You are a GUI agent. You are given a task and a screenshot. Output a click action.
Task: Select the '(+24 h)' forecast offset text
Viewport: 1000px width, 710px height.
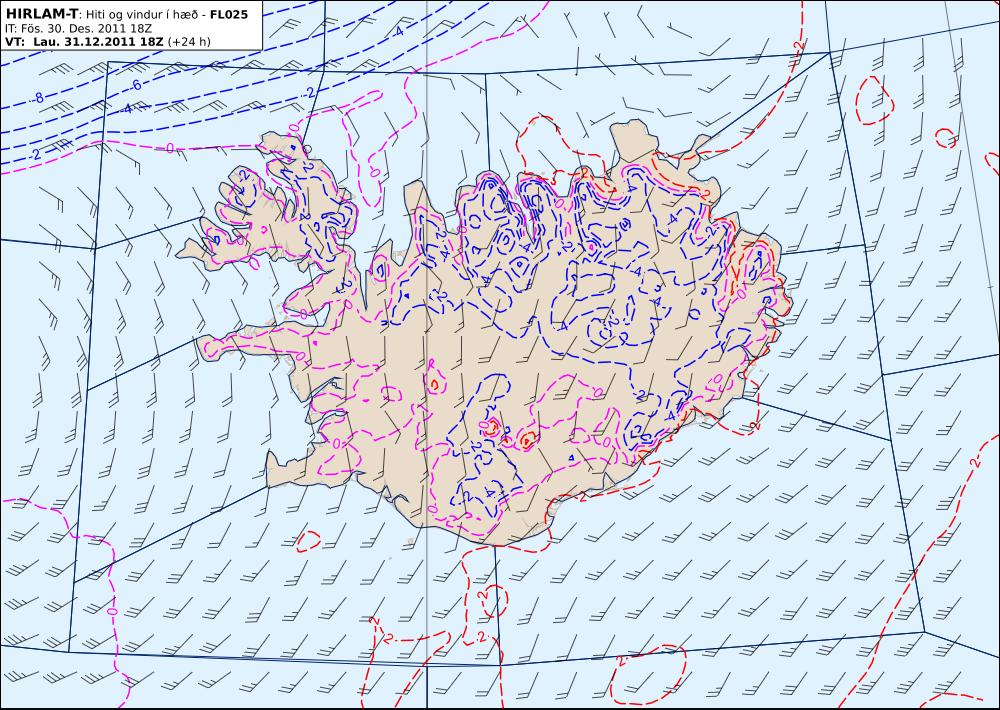point(189,42)
